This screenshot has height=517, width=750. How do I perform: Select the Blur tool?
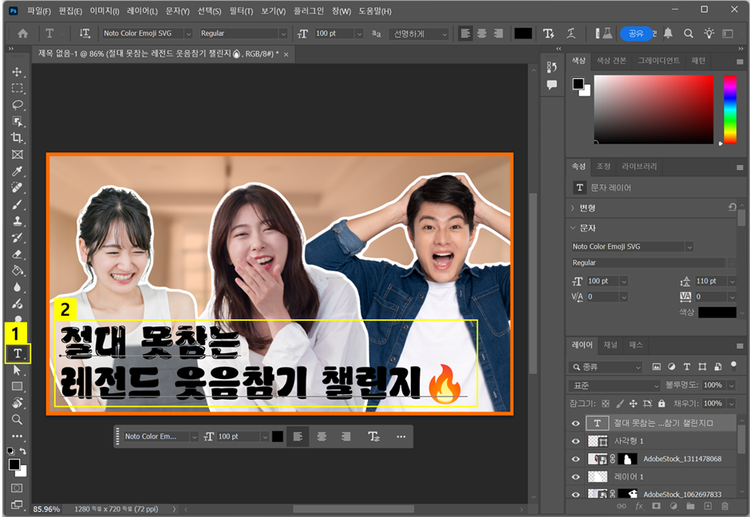17,287
